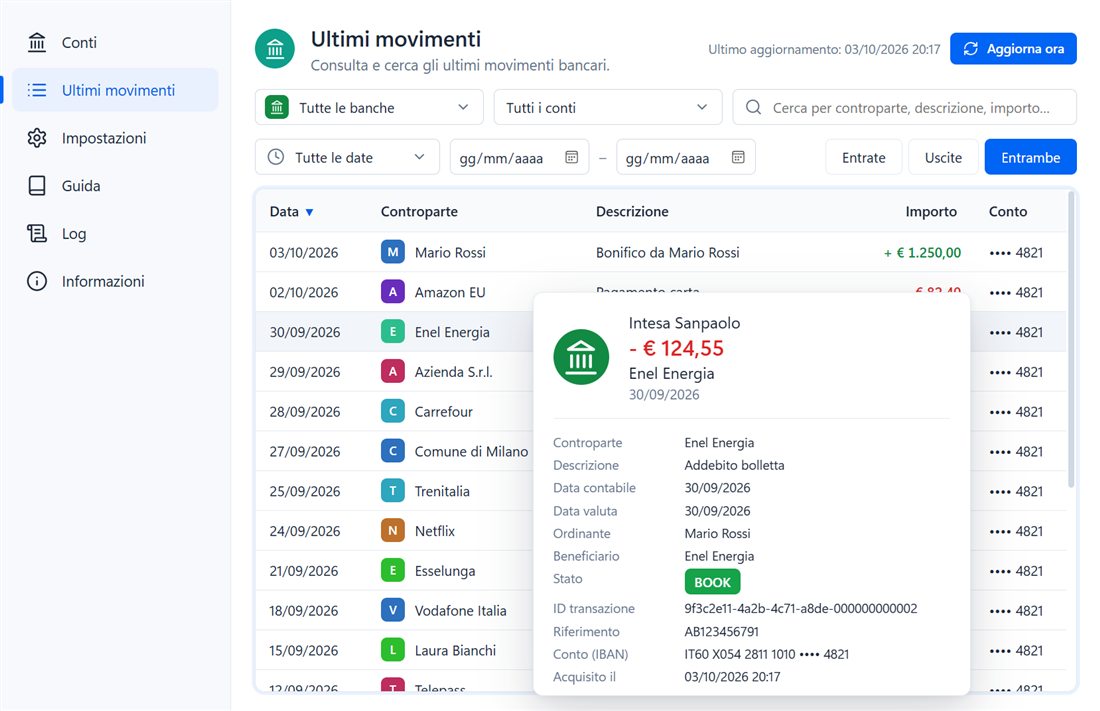Click the Esselunga avatar E icon
The width and height of the screenshot is (1100, 711).
(x=393, y=571)
